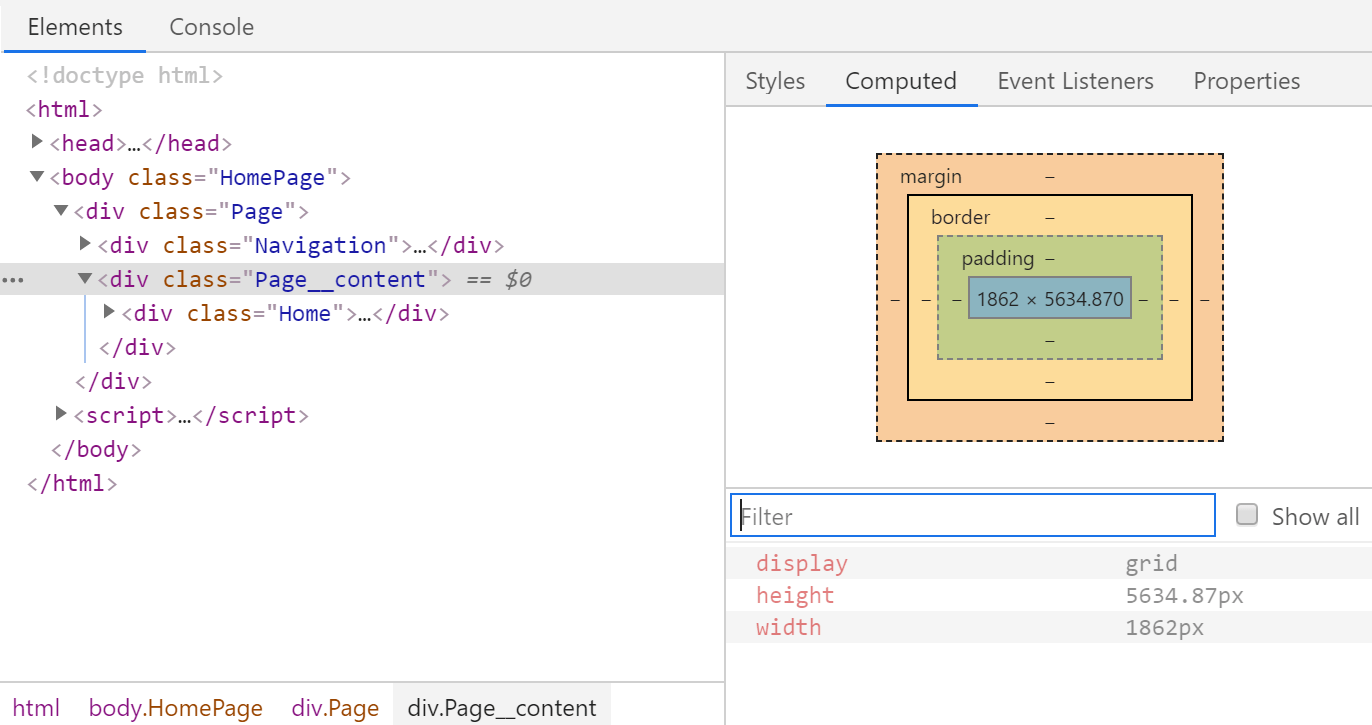Expand the Home div node
The width and height of the screenshot is (1372, 725).
[x=110, y=312]
